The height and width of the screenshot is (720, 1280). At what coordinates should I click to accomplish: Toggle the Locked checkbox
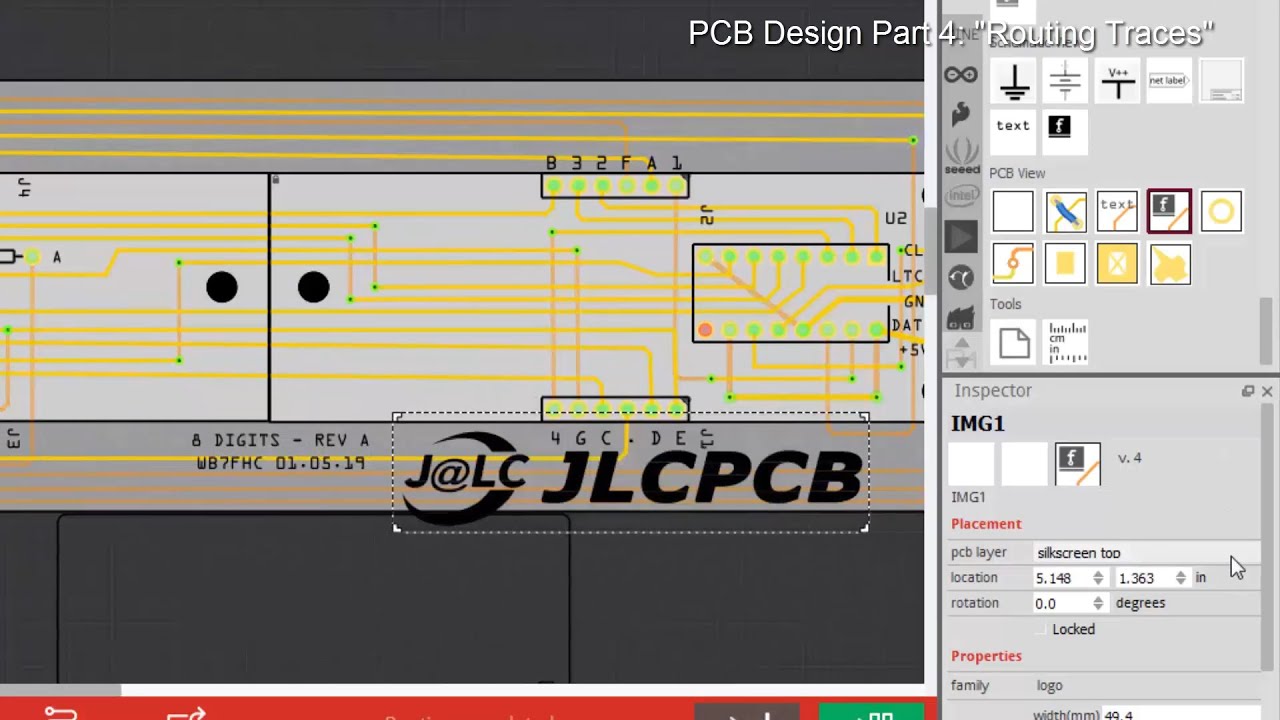point(1041,629)
